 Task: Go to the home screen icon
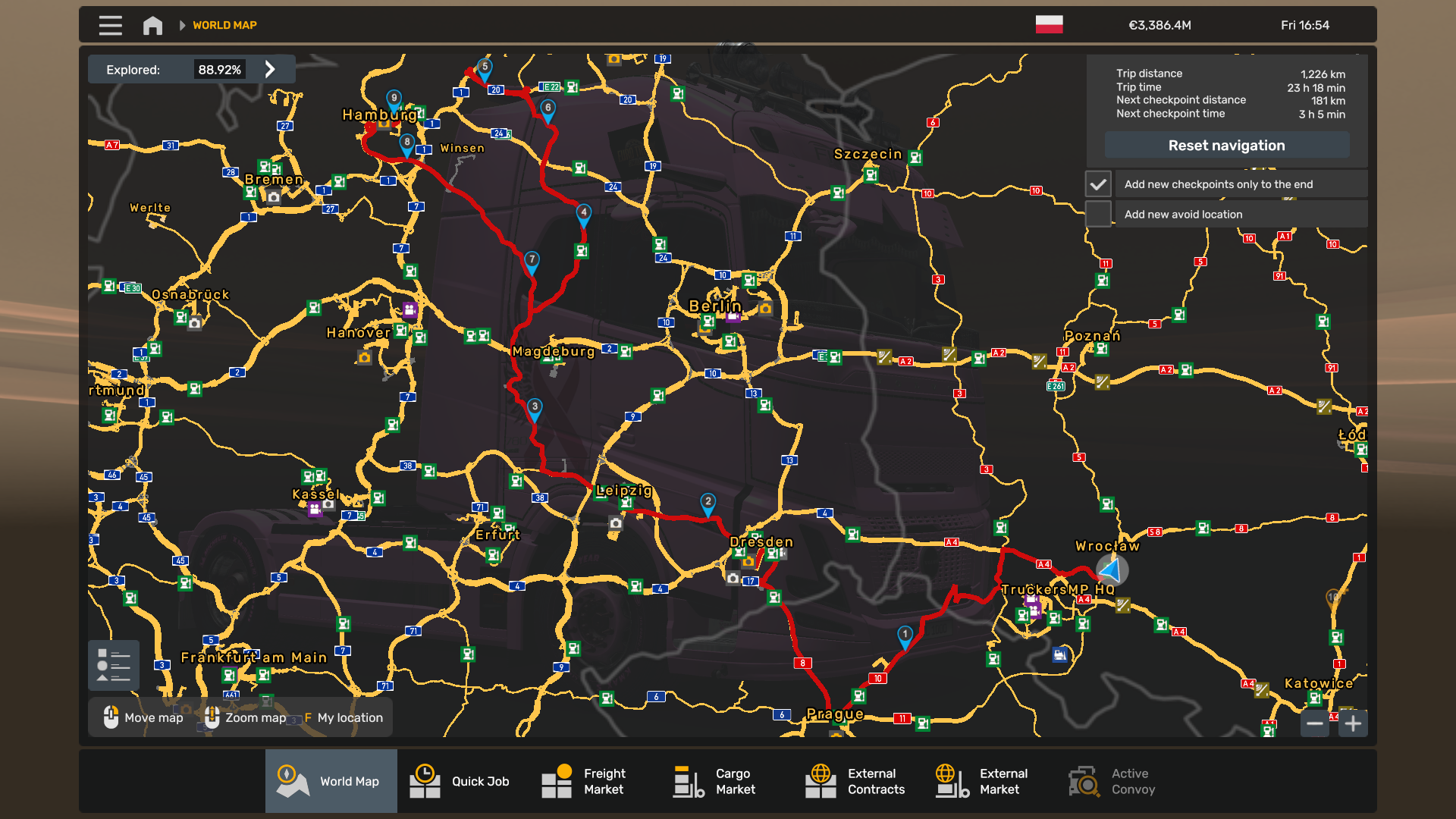(152, 25)
